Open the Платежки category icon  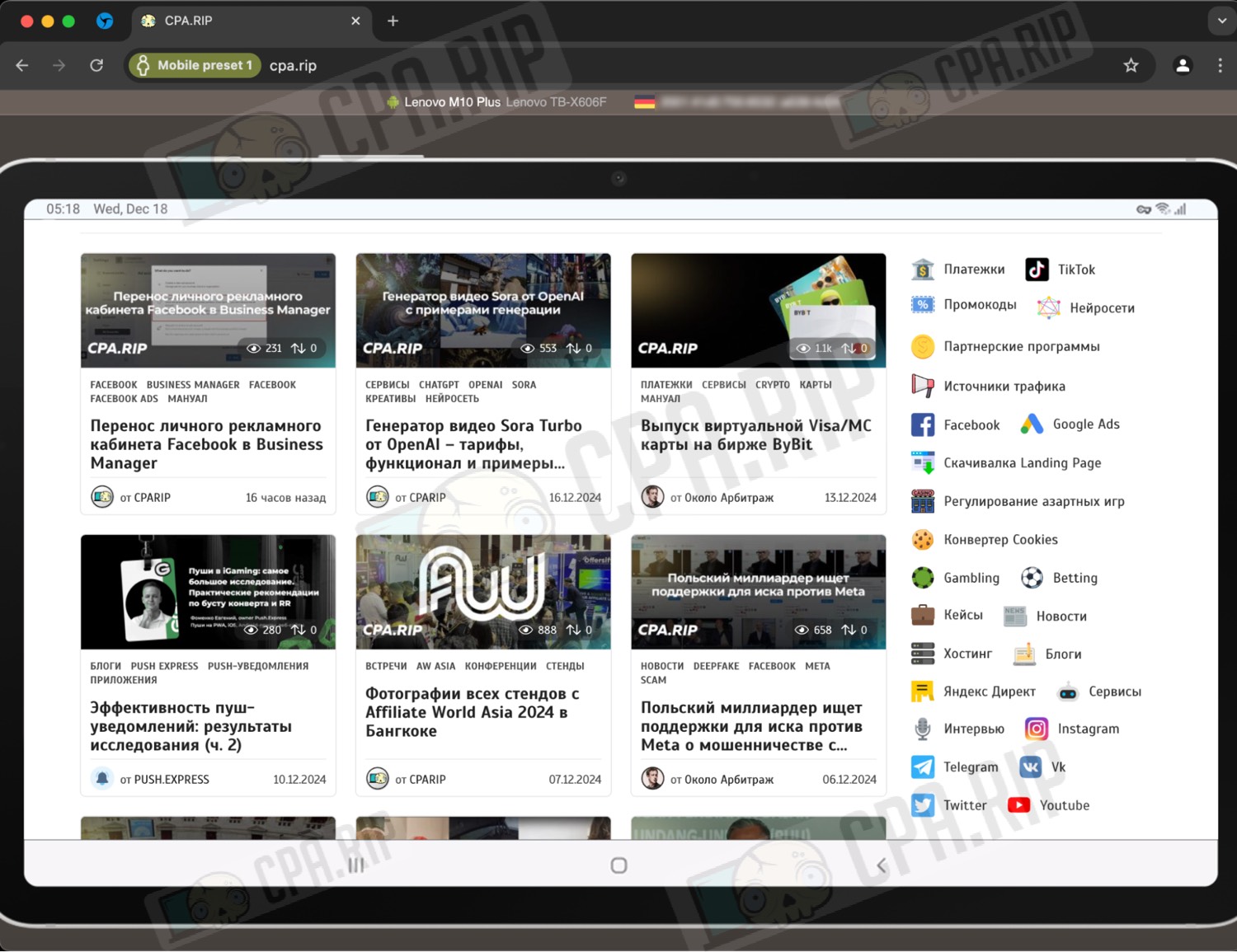(x=923, y=270)
